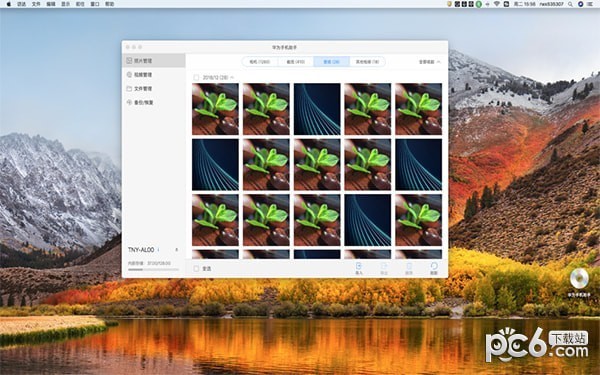Open the Photo Management (照片管理) section
Viewport: 600px width, 375px height.
point(154,60)
